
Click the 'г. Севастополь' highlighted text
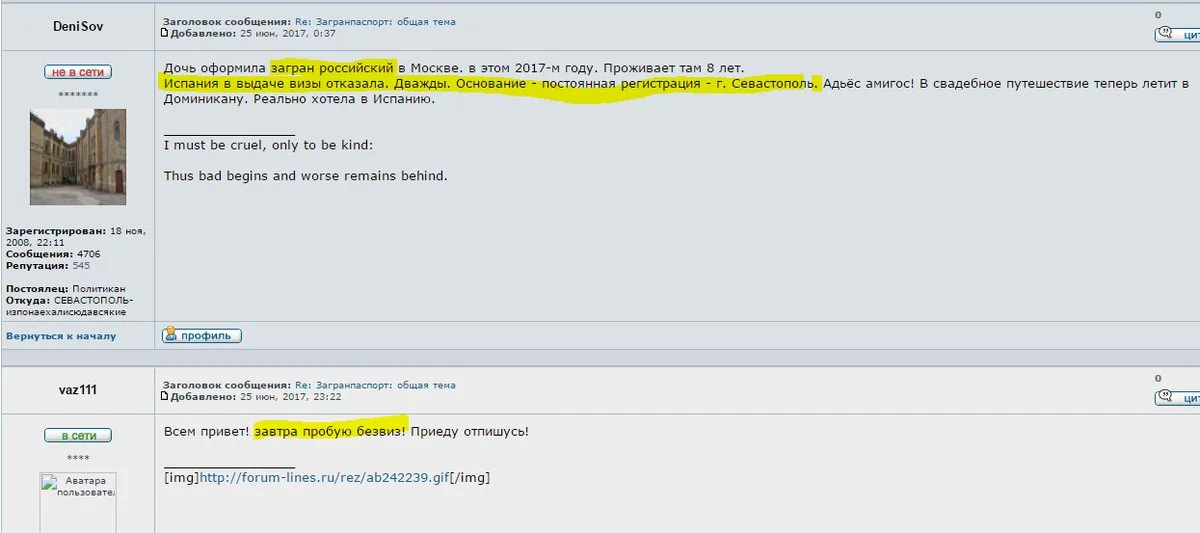(x=766, y=84)
